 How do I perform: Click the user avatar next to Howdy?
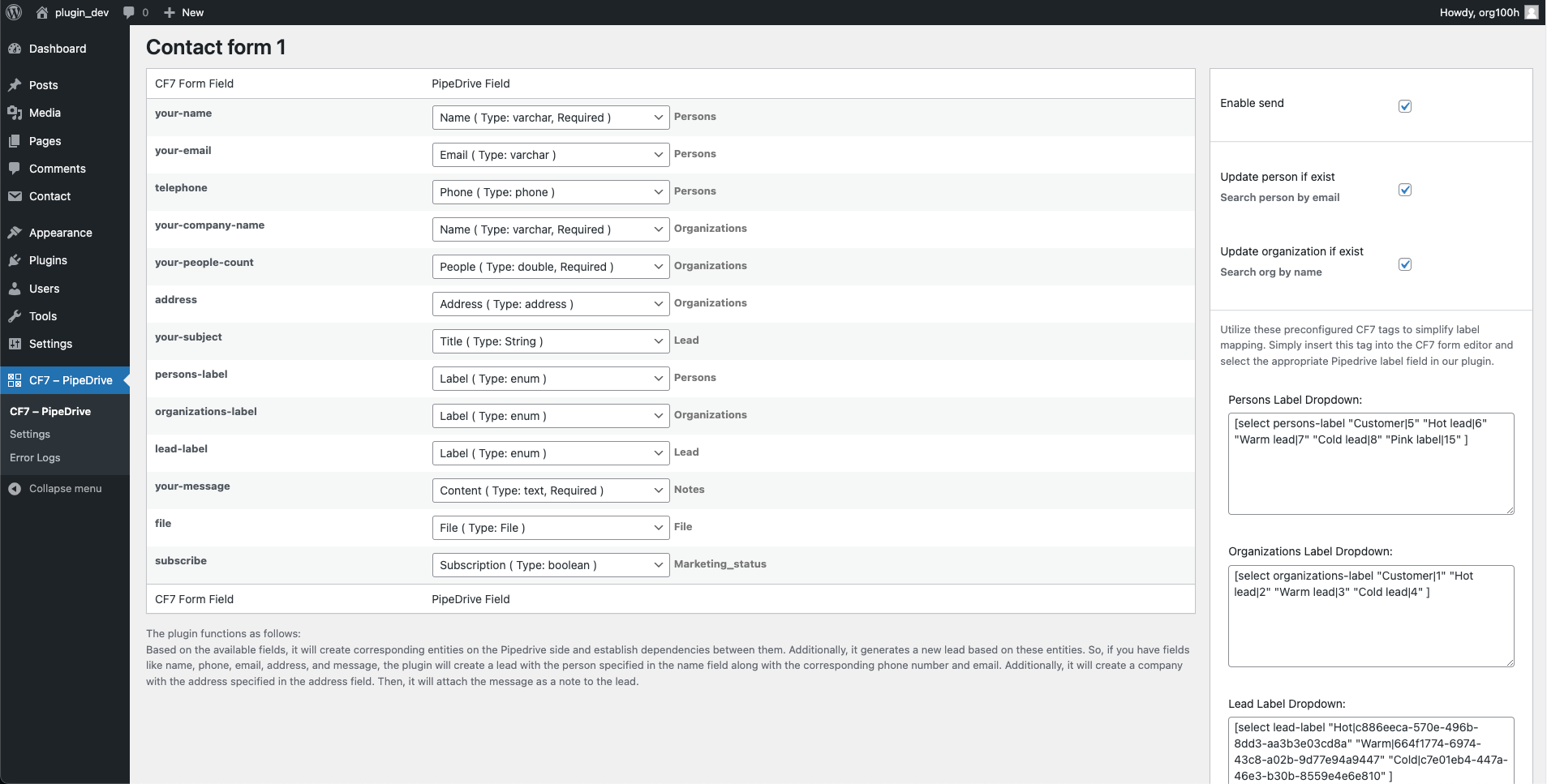coord(1531,12)
